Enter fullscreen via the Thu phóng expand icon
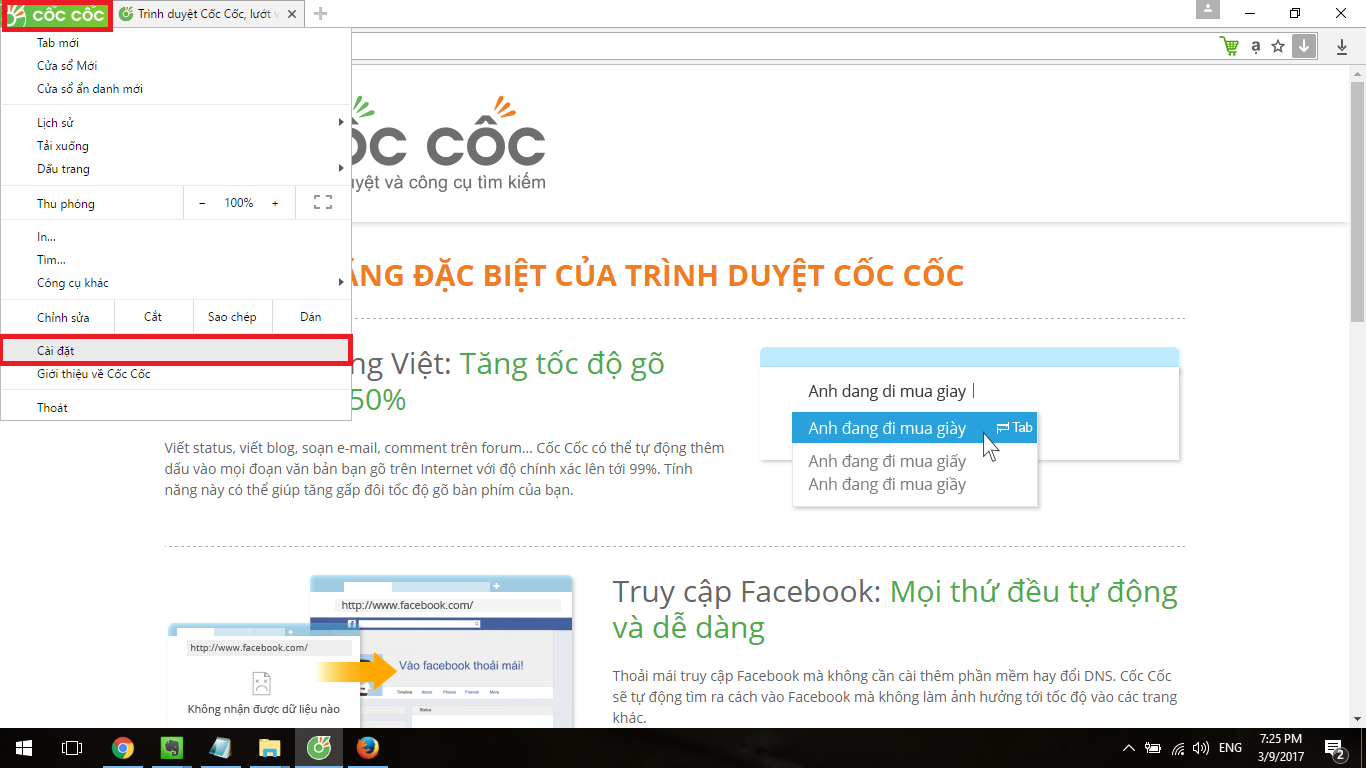Screen dimensions: 1366x768 pyautogui.click(x=322, y=202)
